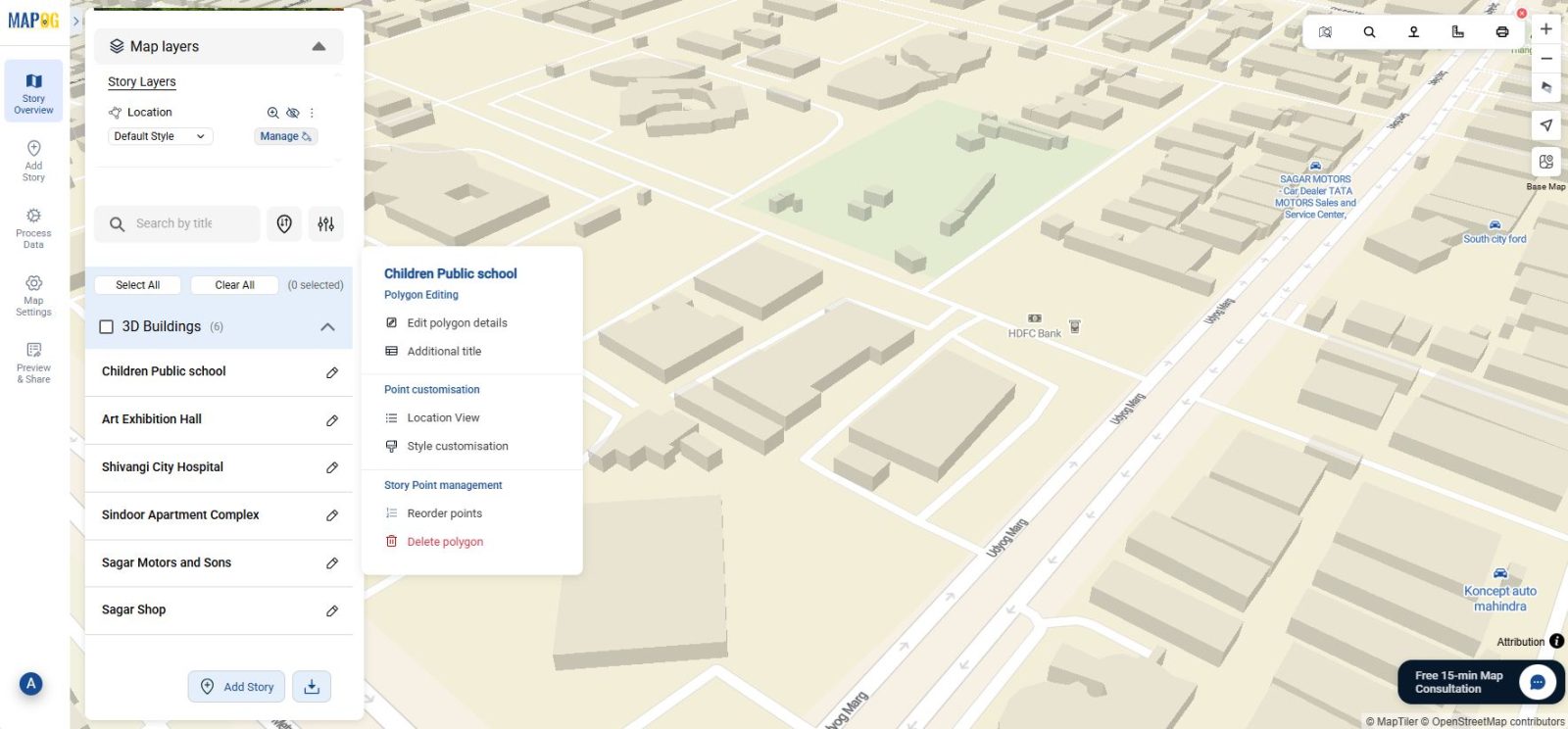
Task: Open the Base Map selector icon
Action: (x=1545, y=162)
